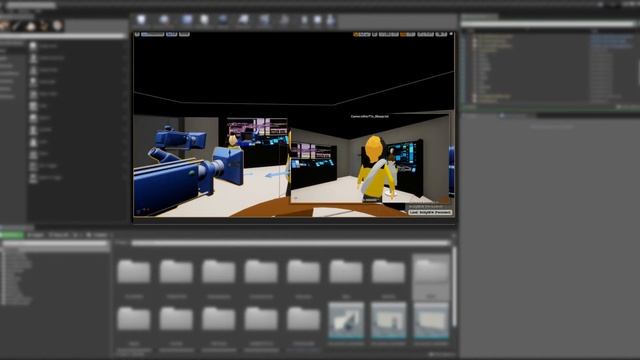This screenshot has height=360, width=640.
Task: Click Save Current in the main toolbar
Action: coord(141,20)
